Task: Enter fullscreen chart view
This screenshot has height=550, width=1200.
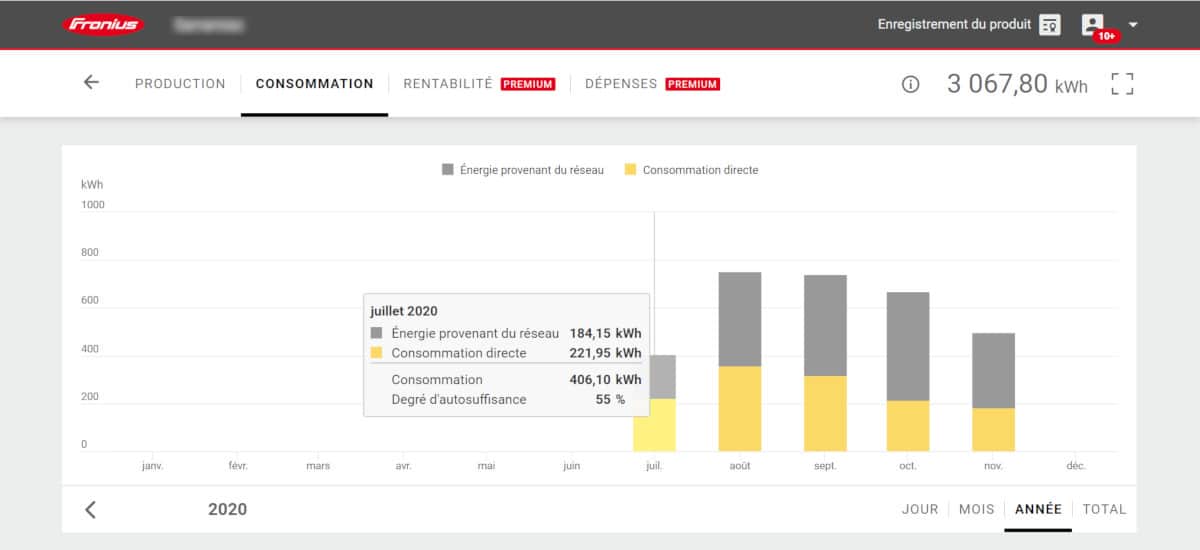Action: tap(1122, 84)
